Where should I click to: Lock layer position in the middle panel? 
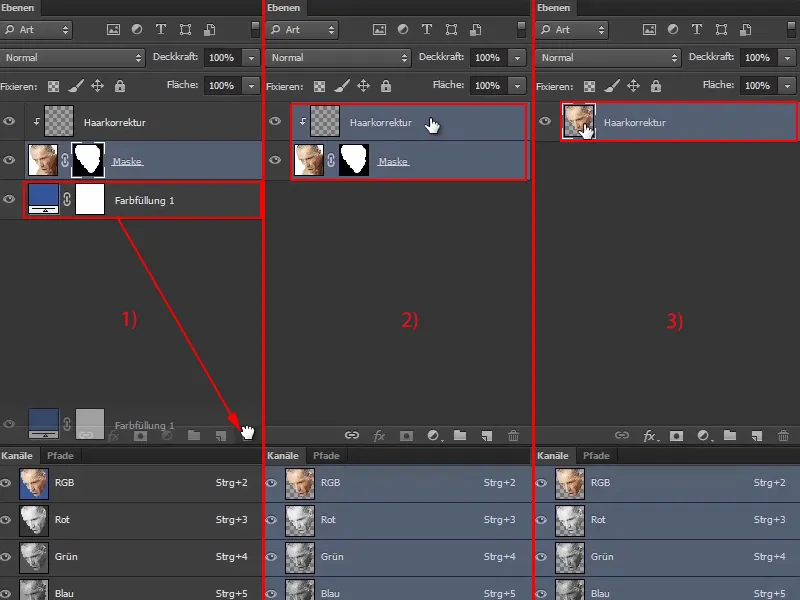click(363, 86)
